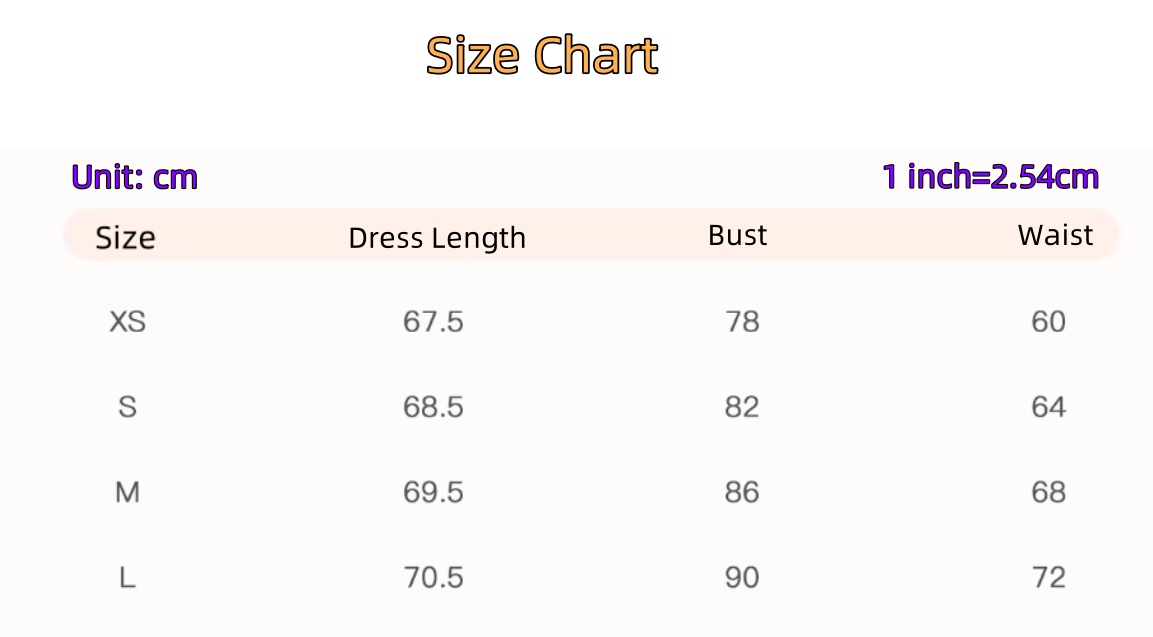Screen dimensions: 1153x637
Task: Select the Unit: cm label
Action: tap(135, 177)
